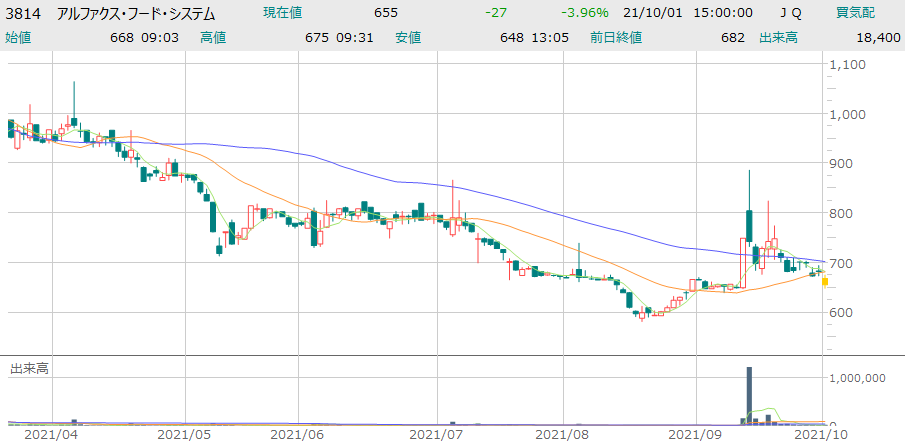This screenshot has height=443, width=905.
Task: Click the 始値 opening price label
Action: tap(18, 37)
